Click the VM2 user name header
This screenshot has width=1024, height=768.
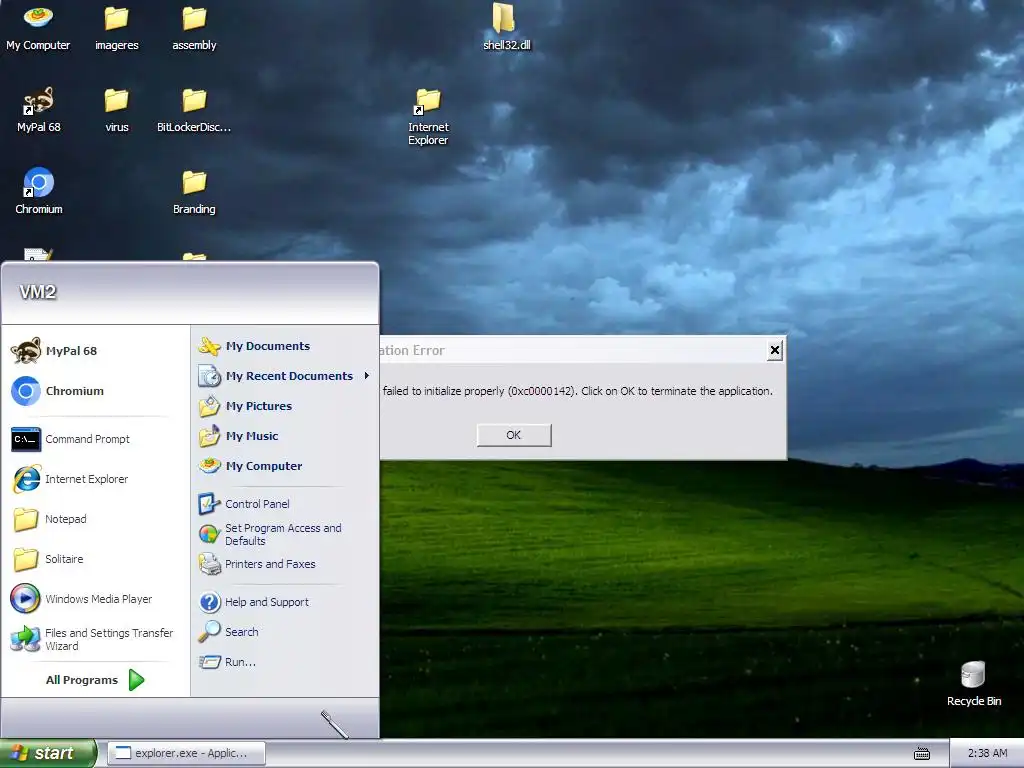(x=38, y=292)
